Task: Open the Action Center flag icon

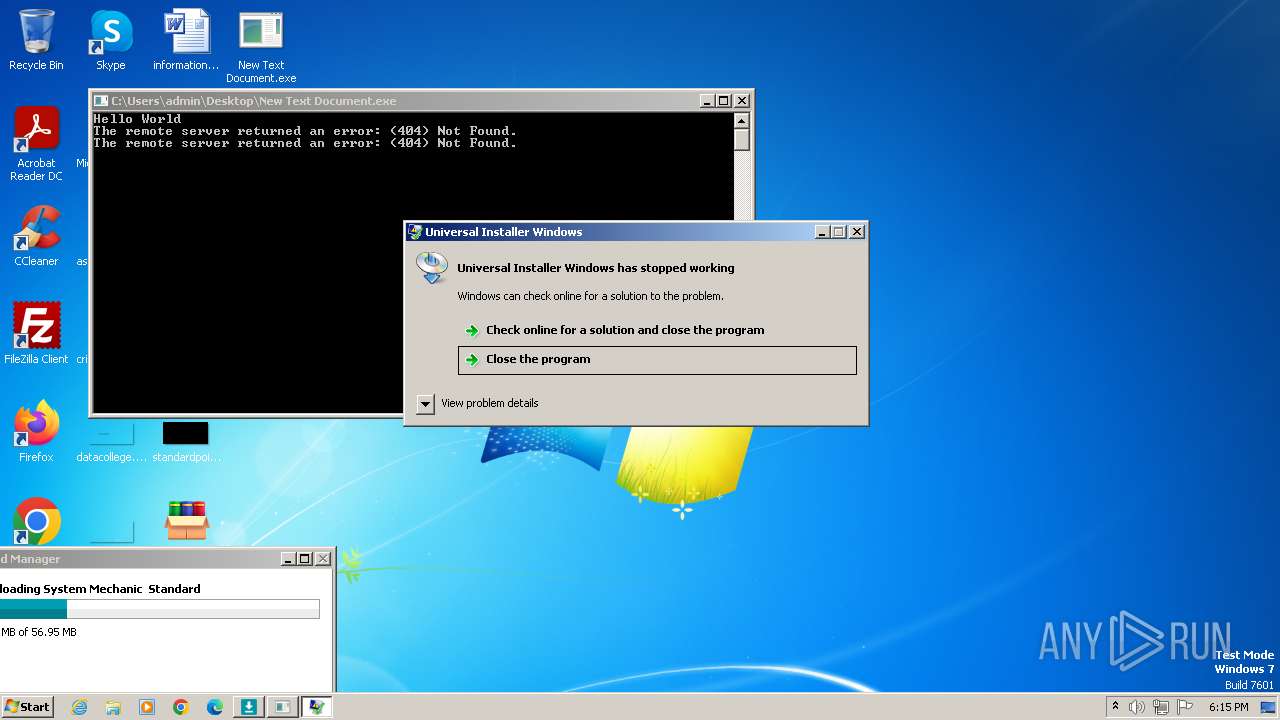Action: [1185, 707]
